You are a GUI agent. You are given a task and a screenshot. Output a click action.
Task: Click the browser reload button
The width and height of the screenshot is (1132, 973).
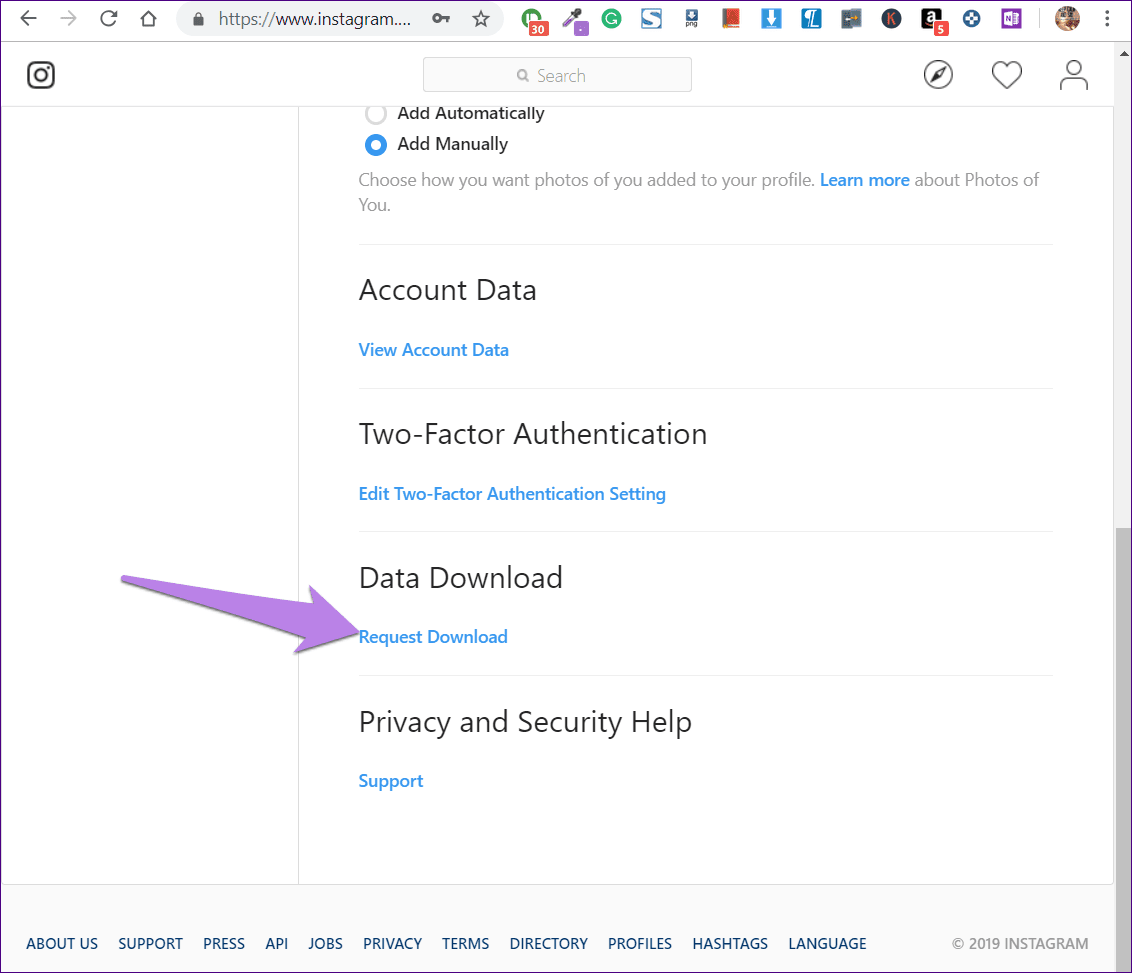coord(109,19)
